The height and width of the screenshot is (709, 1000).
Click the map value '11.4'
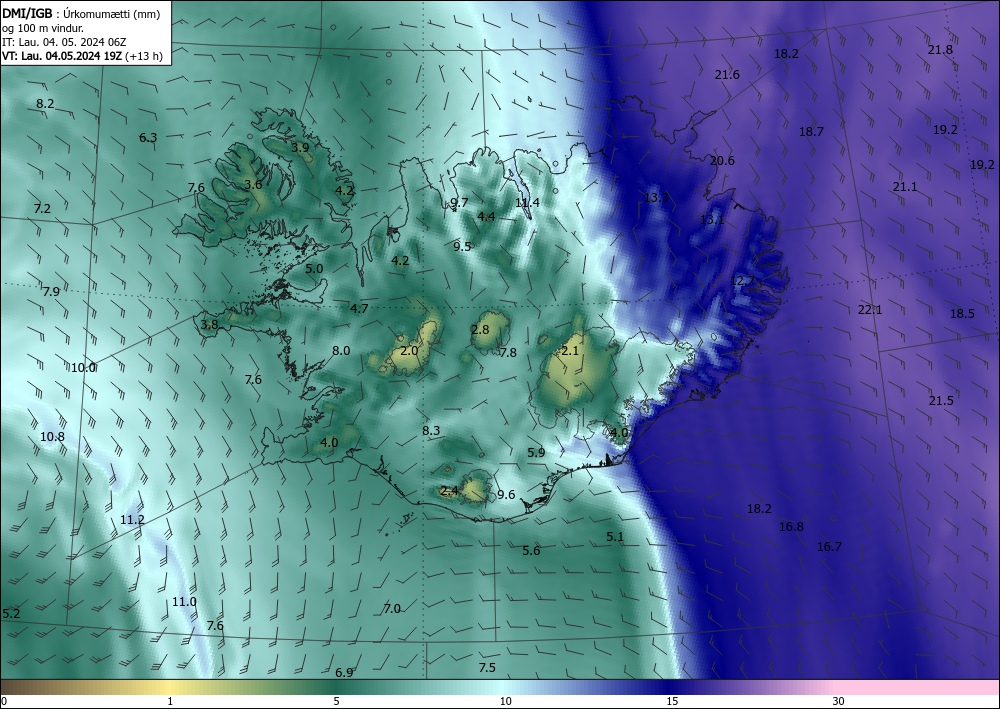coord(527,203)
